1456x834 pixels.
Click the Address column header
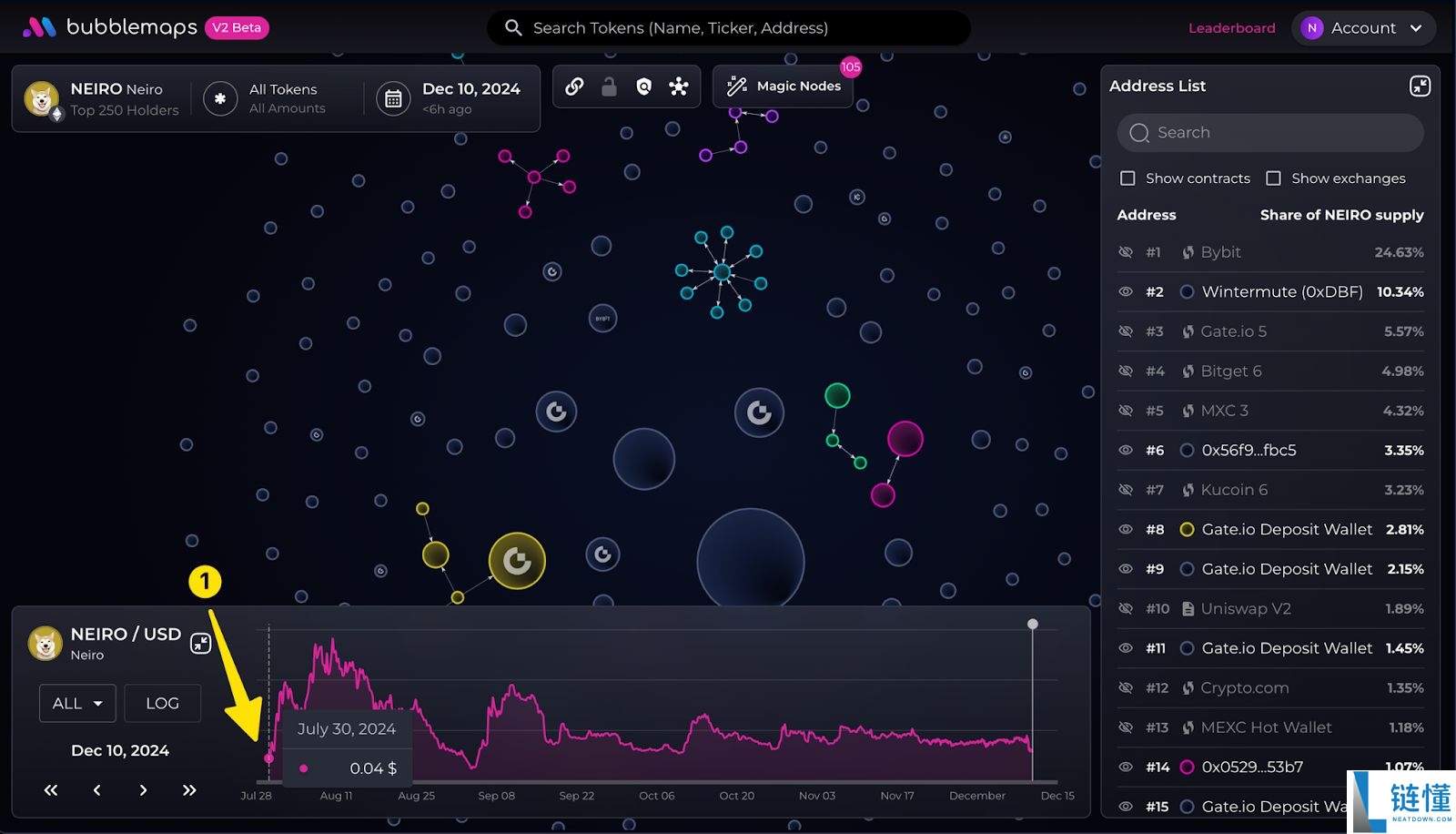coord(1147,215)
